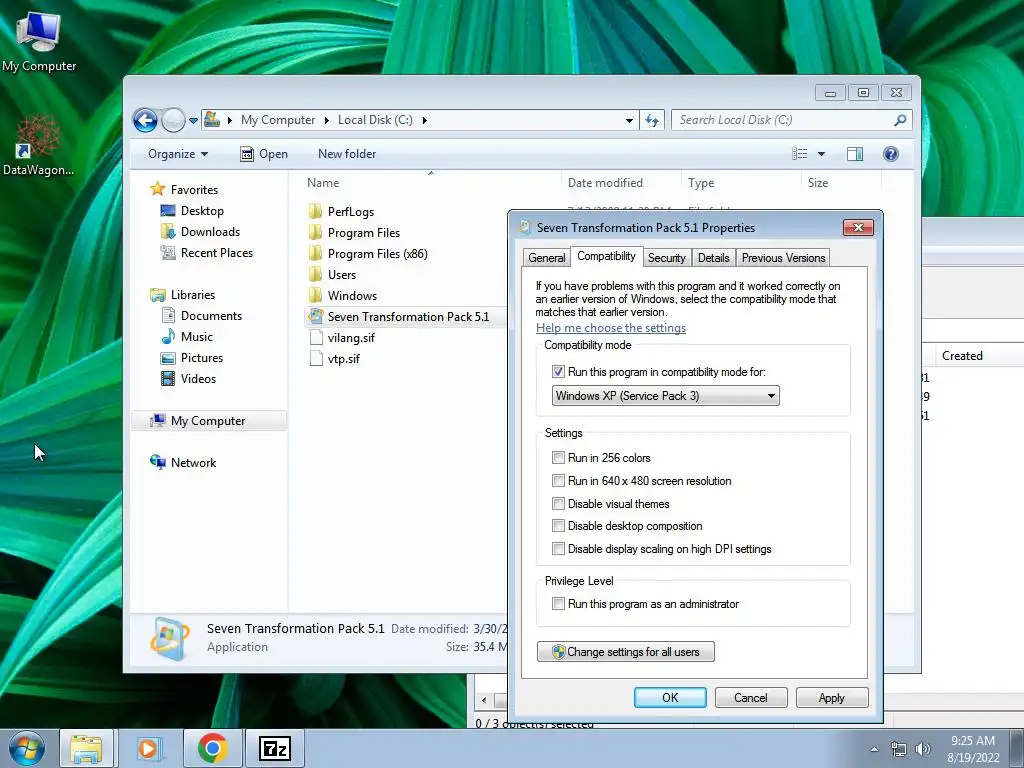Open Explorer Help question mark icon
The image size is (1024, 768).
[890, 154]
